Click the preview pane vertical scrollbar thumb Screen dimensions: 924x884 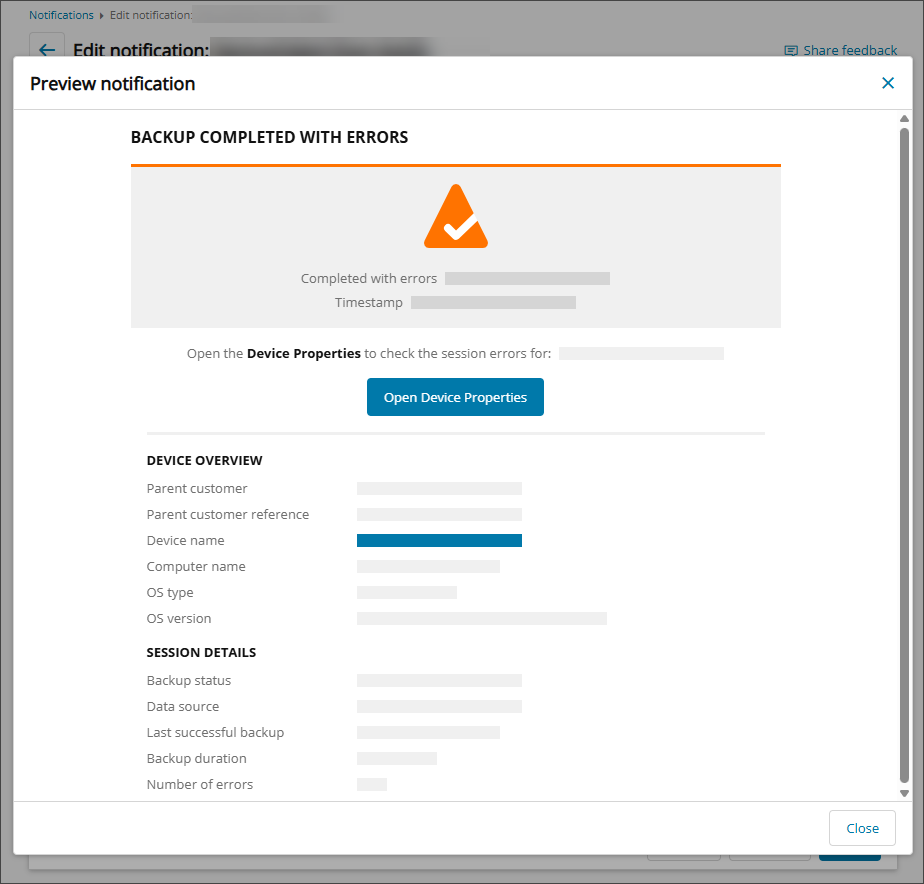[x=904, y=450]
